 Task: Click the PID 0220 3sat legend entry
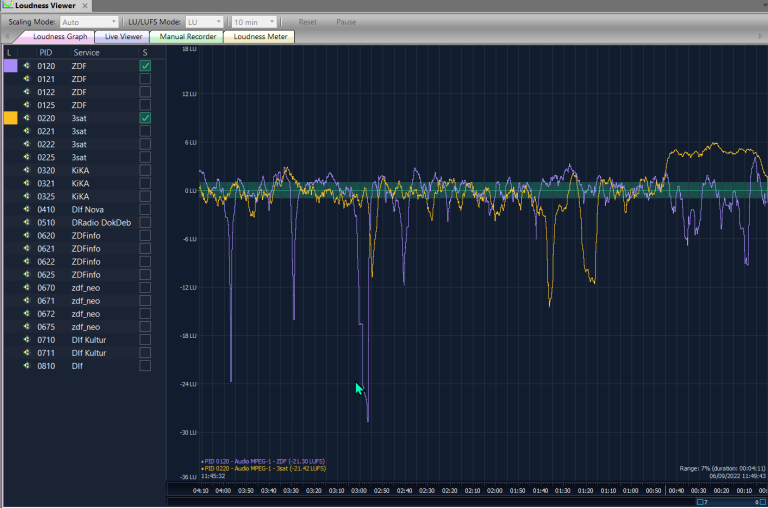pyautogui.click(x=264, y=468)
